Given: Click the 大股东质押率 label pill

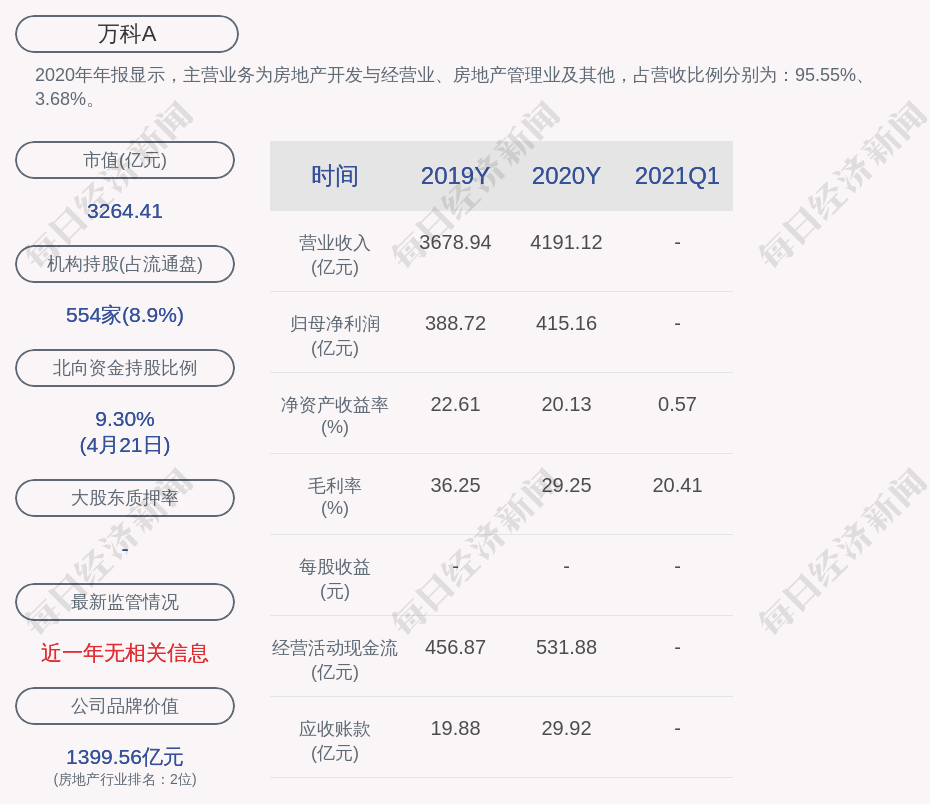Looking at the screenshot, I should 125,497.
